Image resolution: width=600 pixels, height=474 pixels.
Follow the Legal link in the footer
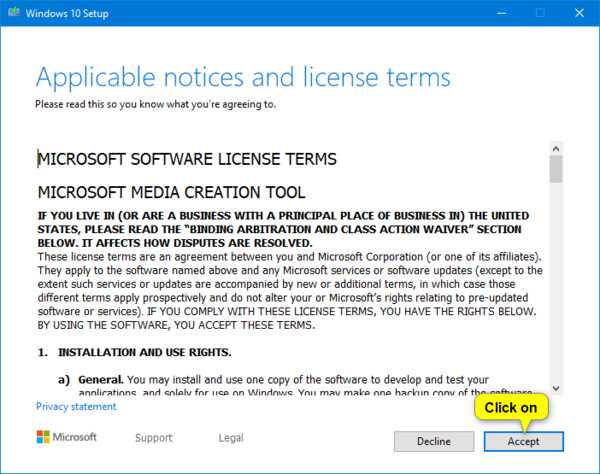click(231, 438)
